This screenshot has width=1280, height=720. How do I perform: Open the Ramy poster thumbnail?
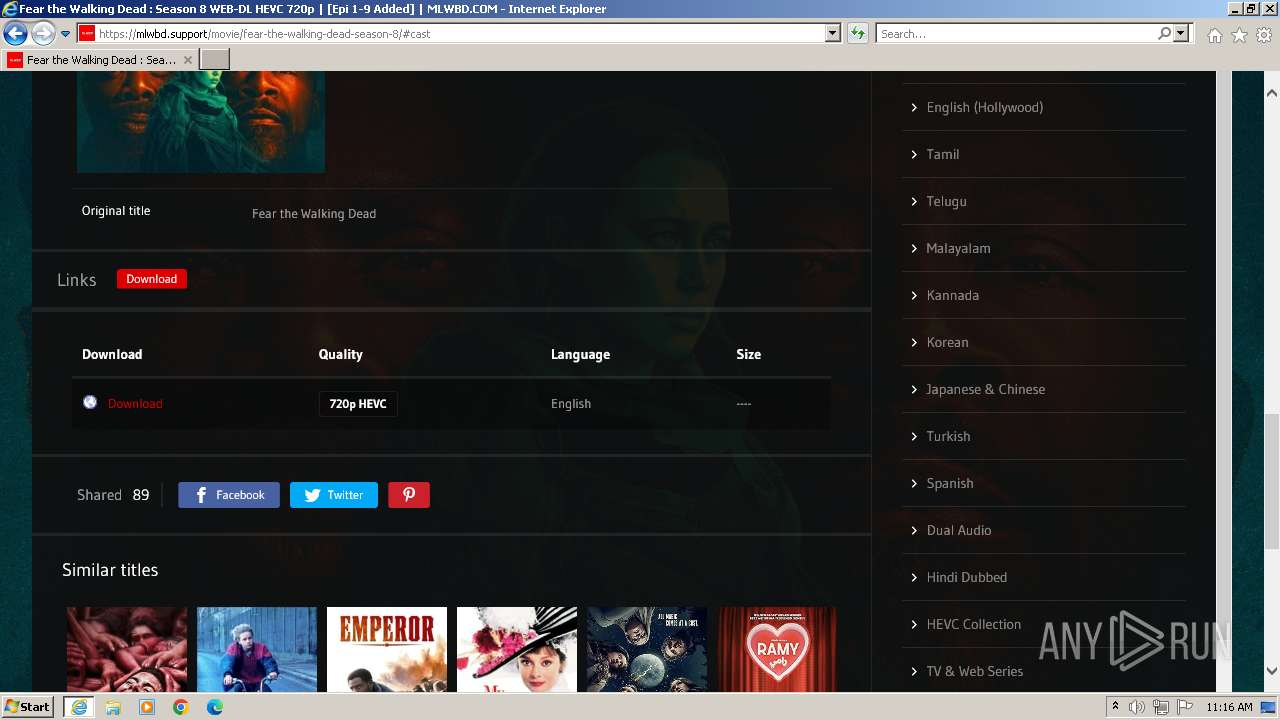tap(777, 649)
